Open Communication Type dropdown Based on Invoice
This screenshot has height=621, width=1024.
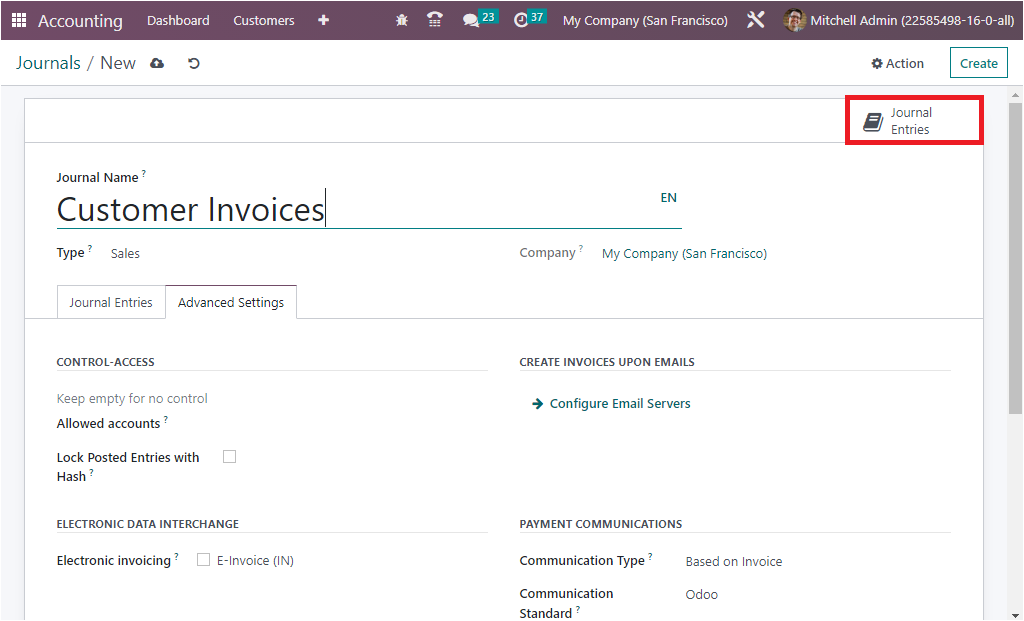point(734,561)
